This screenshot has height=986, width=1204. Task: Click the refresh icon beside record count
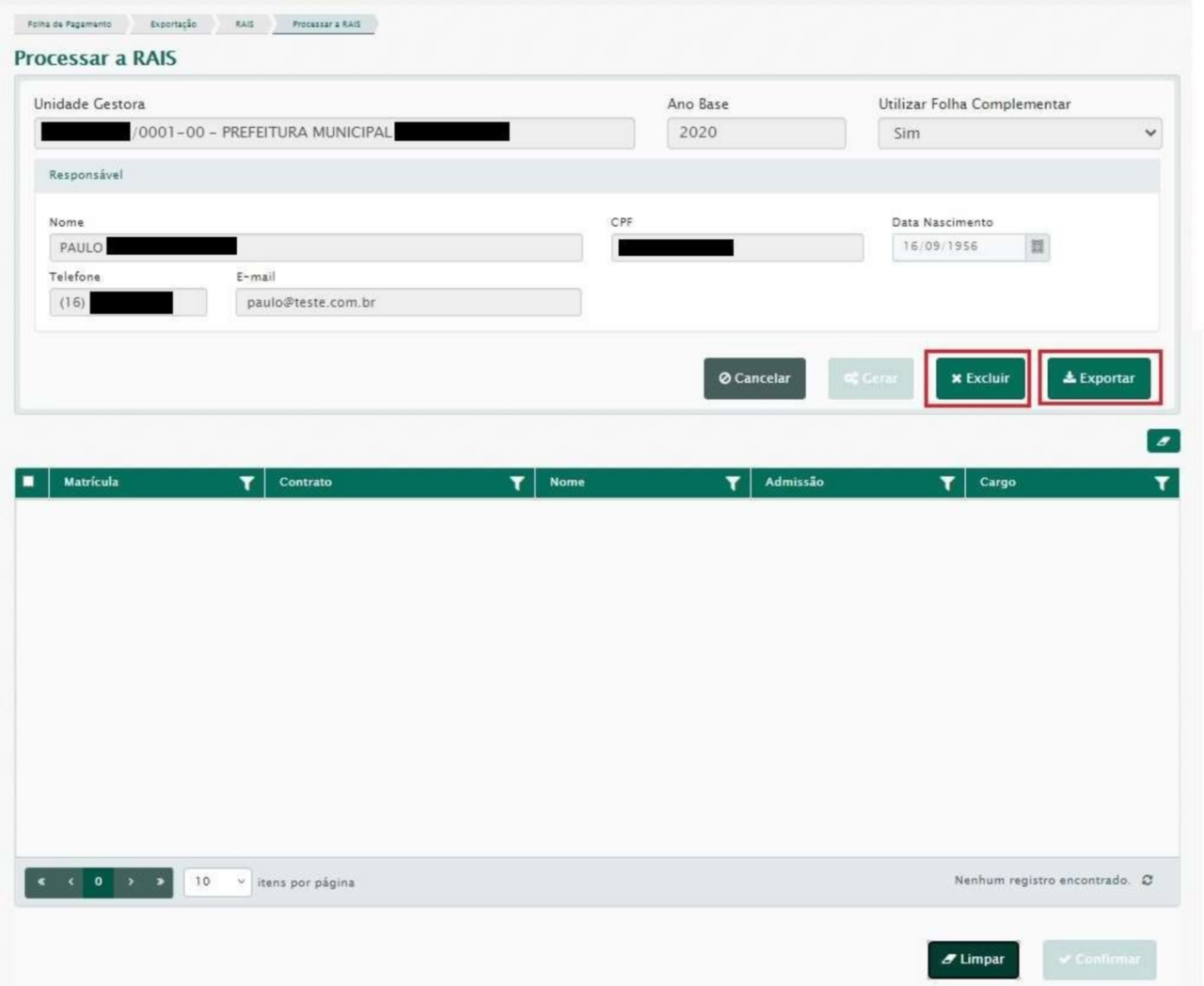click(x=1147, y=881)
